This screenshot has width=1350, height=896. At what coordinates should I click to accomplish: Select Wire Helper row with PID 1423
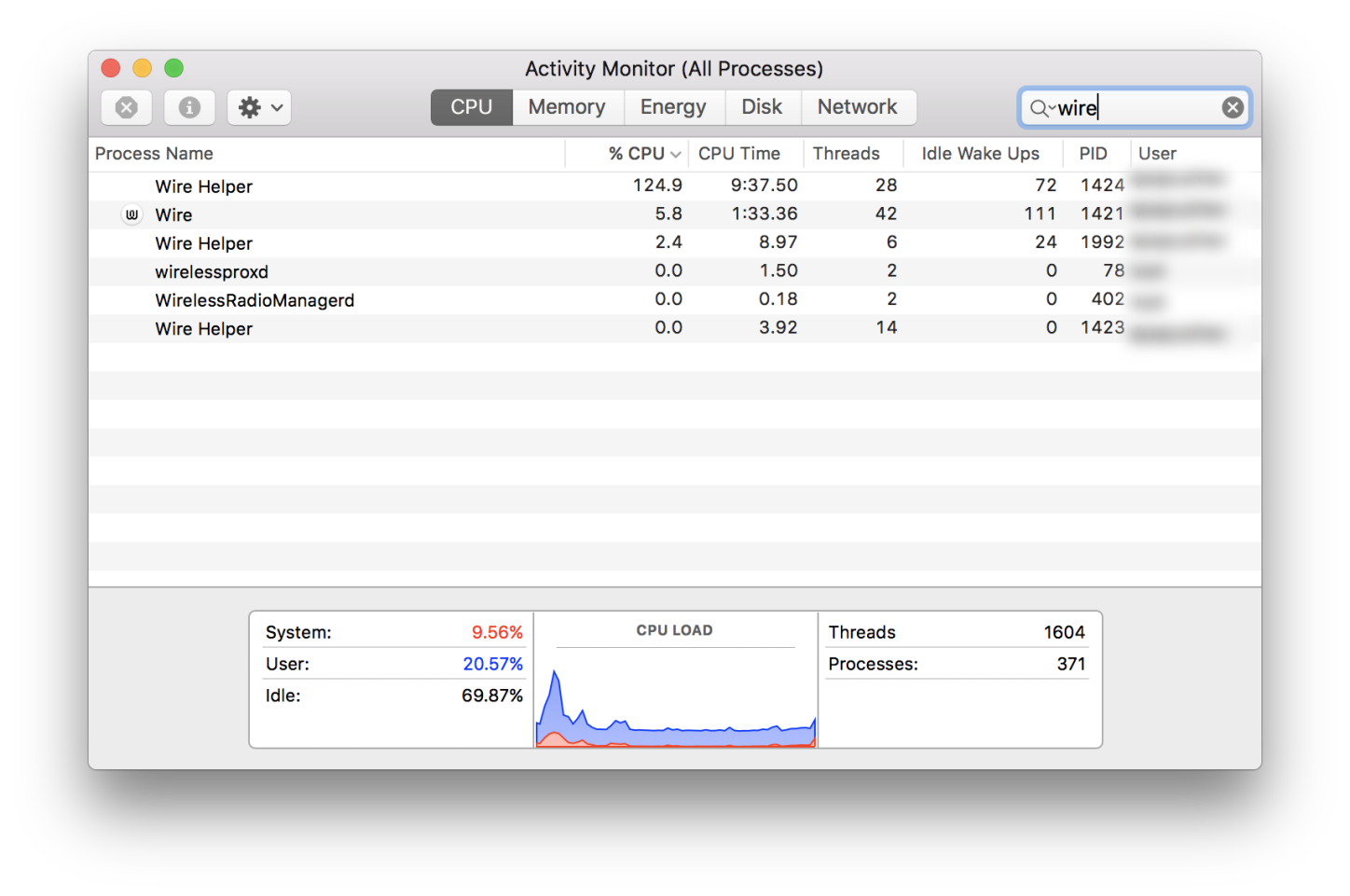pyautogui.click(x=675, y=328)
